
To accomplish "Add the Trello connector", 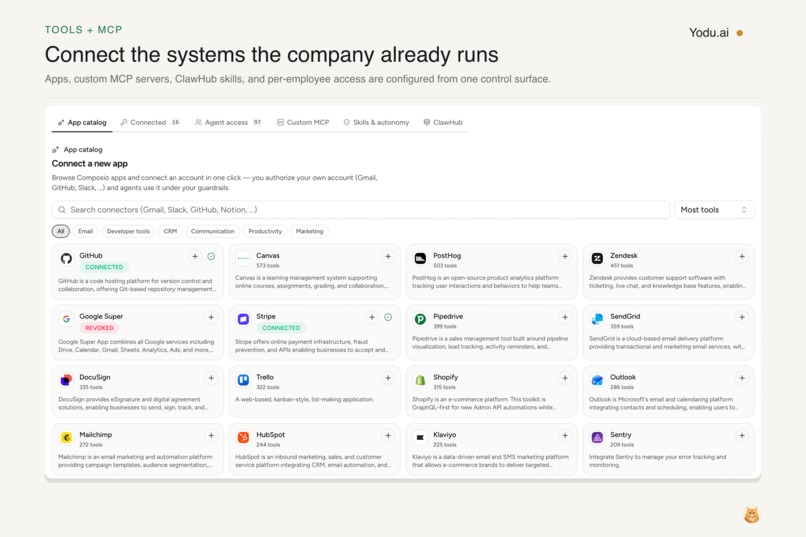I will click(388, 378).
